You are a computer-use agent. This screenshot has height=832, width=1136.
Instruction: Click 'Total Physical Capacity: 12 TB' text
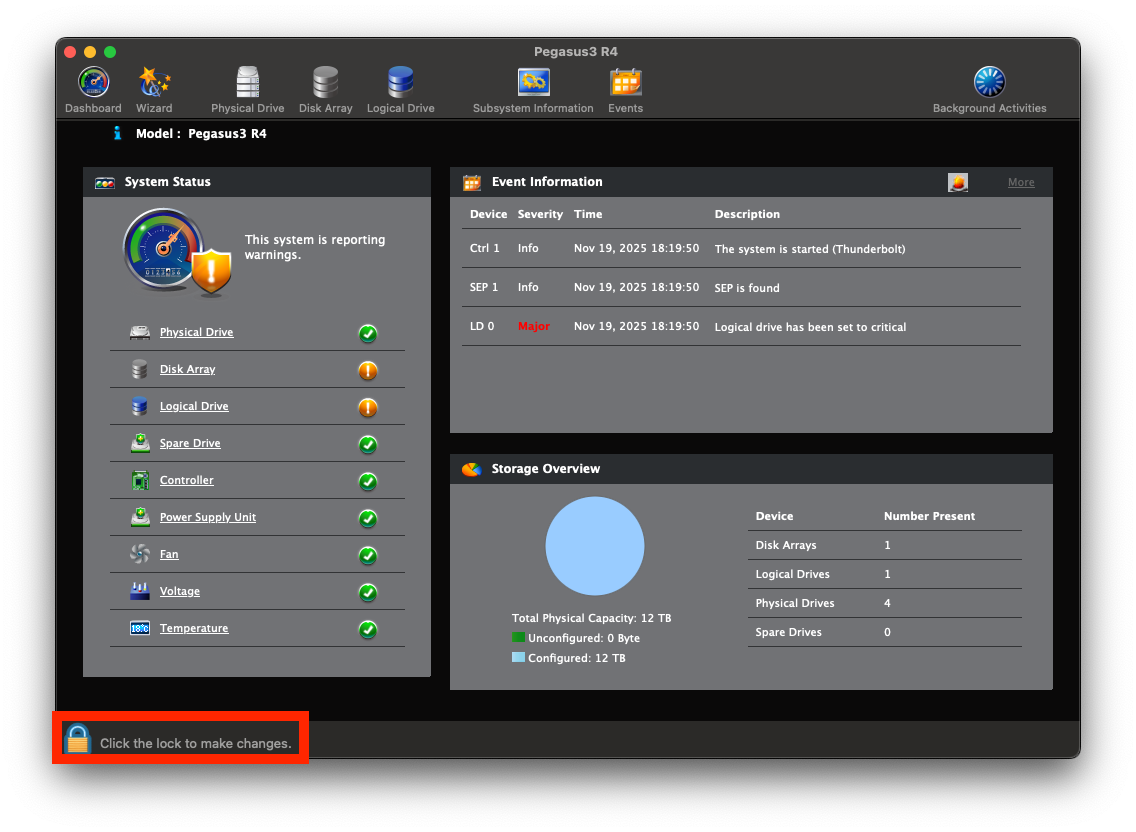coord(591,618)
